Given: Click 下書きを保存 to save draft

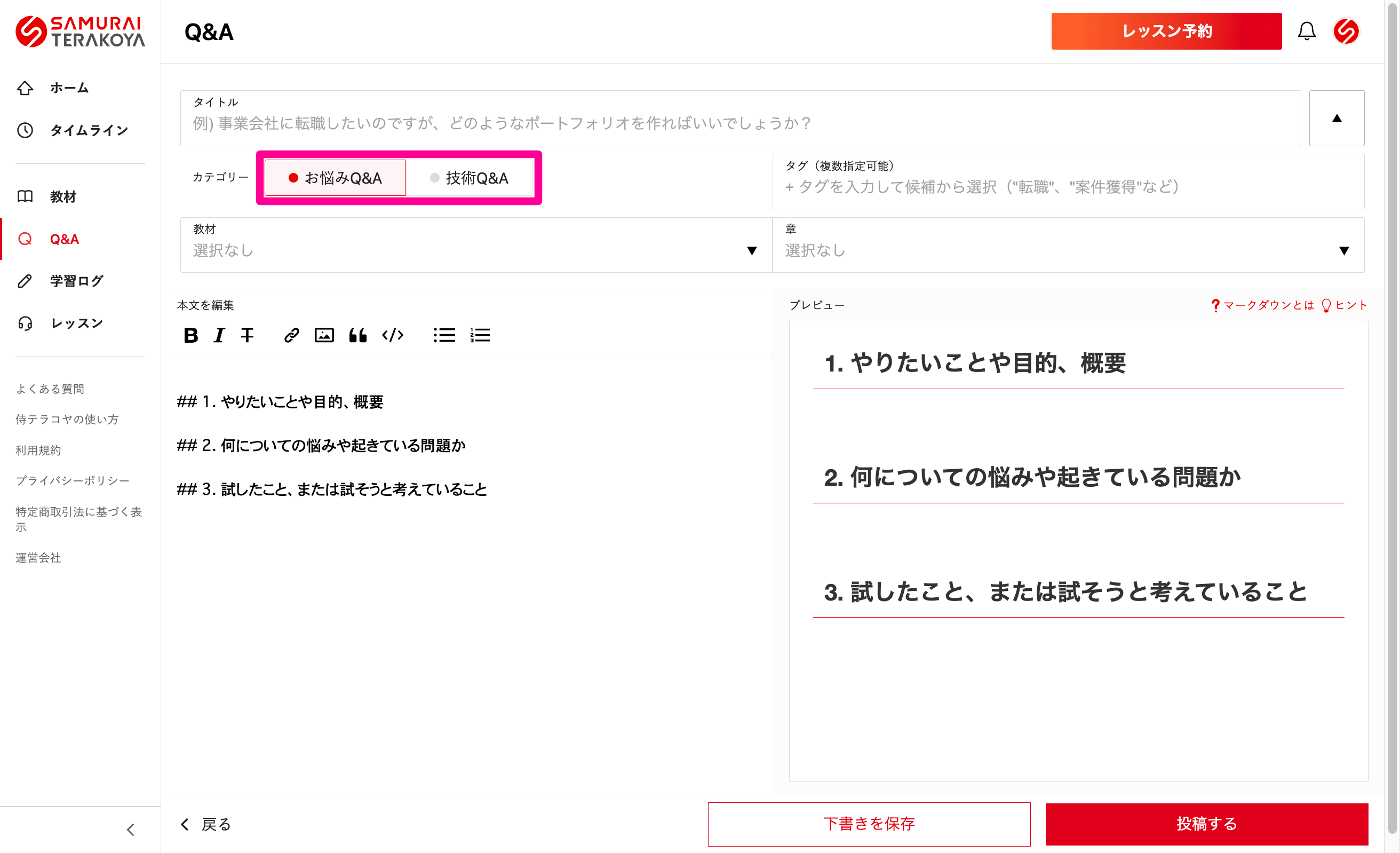Looking at the screenshot, I should (x=869, y=824).
